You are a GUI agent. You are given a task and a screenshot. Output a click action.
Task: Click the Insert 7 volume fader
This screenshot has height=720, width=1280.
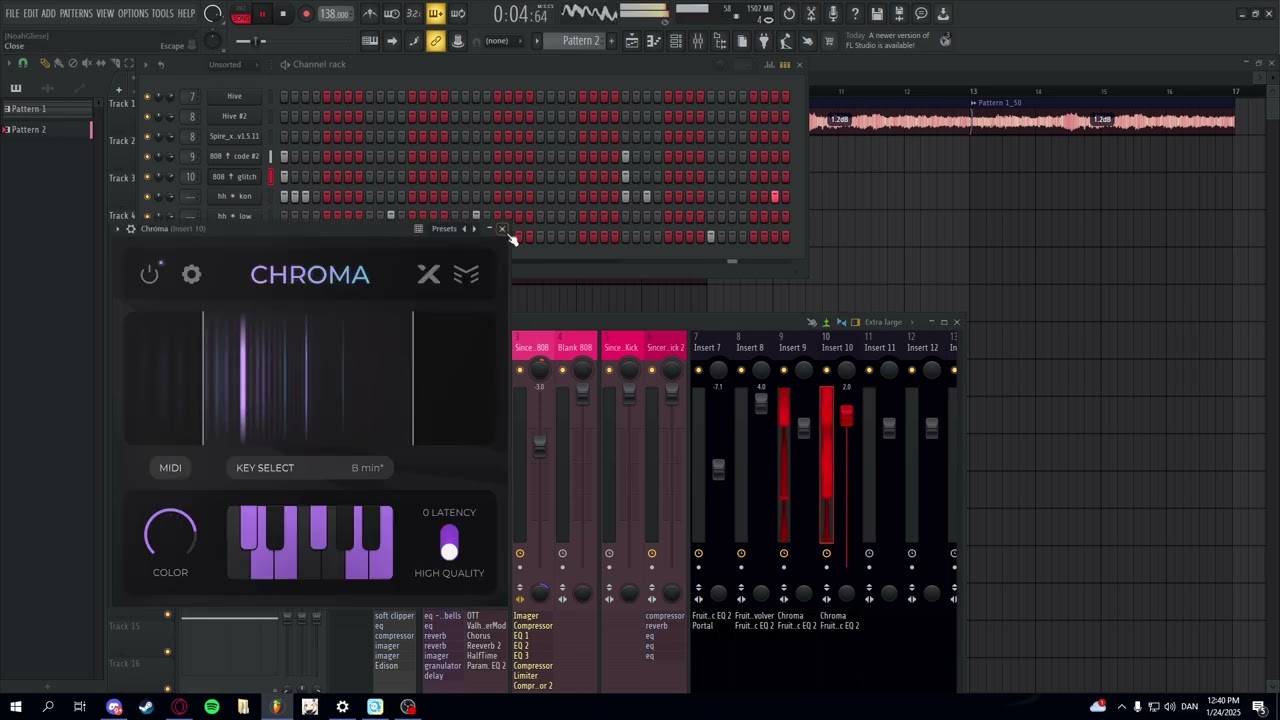tap(719, 468)
